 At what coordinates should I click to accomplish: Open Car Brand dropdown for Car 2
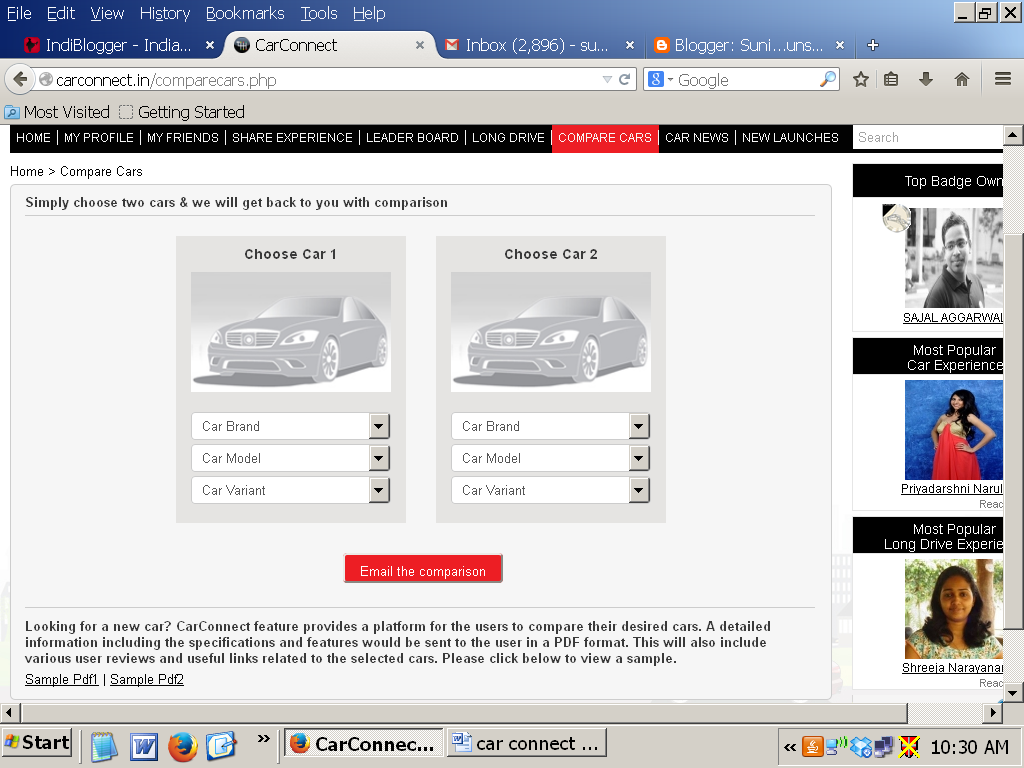tap(551, 426)
